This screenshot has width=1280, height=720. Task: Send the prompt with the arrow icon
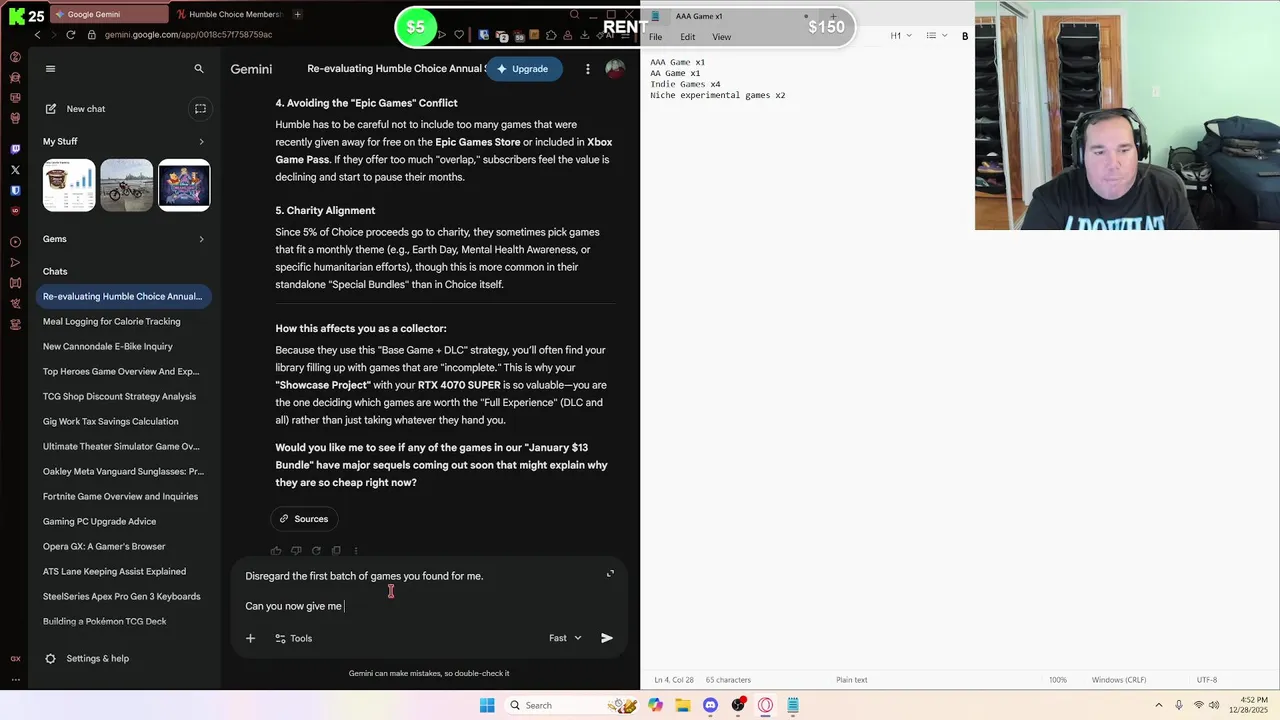tap(607, 638)
